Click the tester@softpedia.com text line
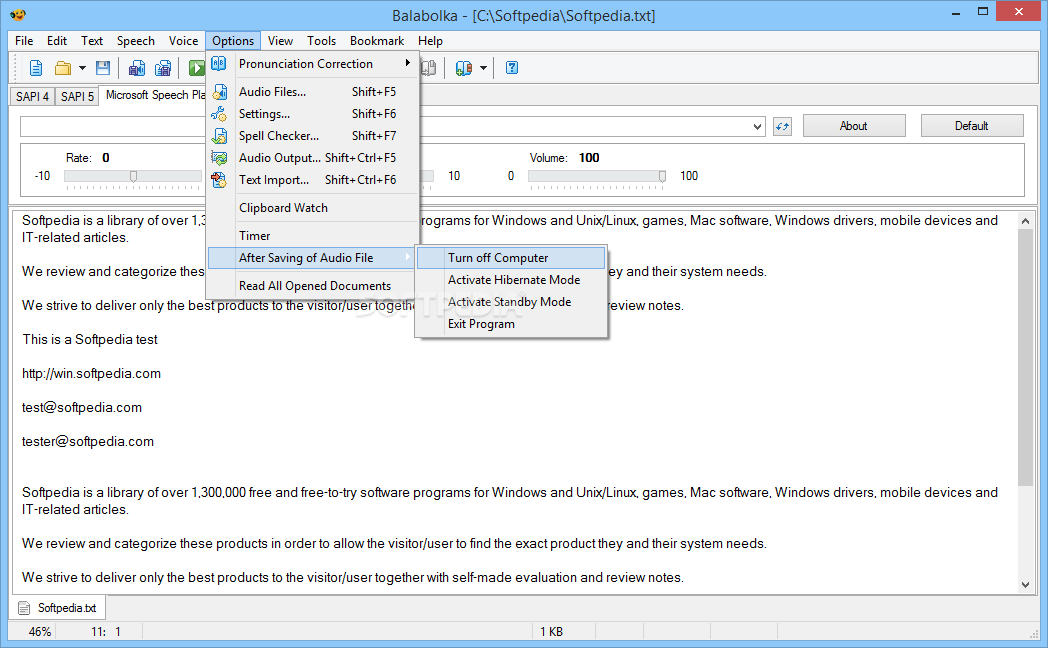The image size is (1048, 648). [88, 442]
